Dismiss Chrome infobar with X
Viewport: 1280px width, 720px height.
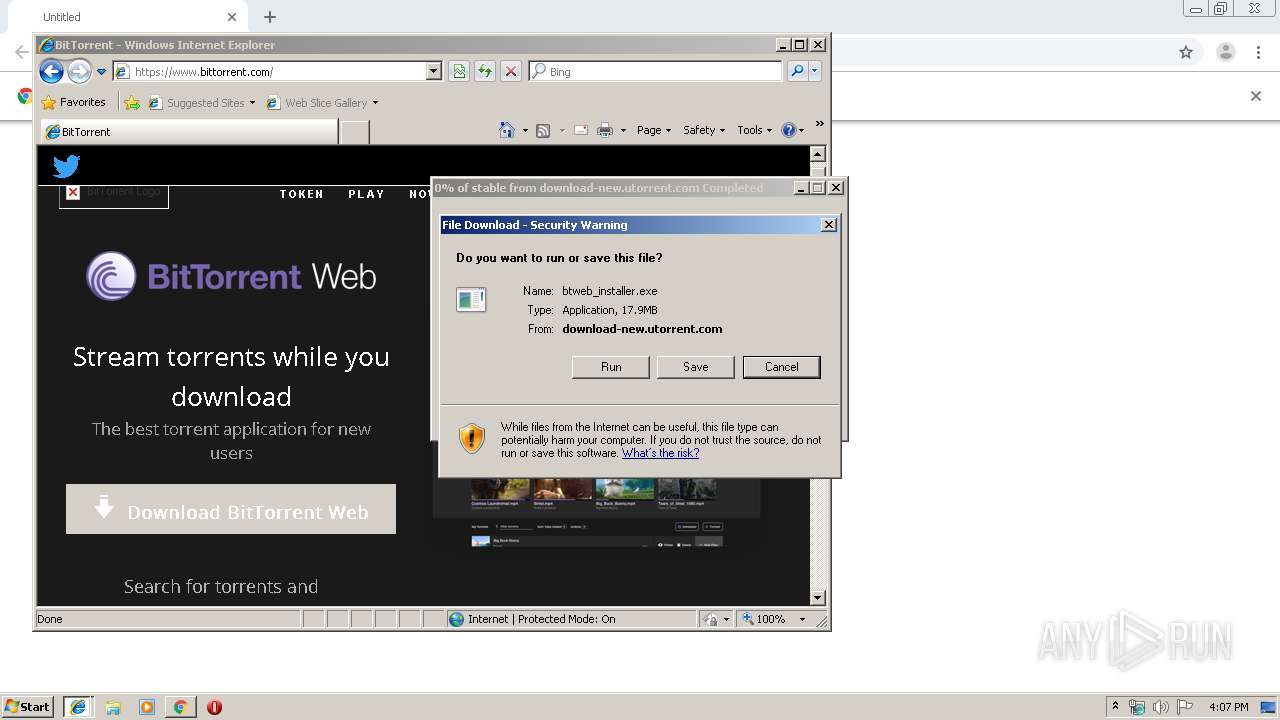coord(1256,96)
